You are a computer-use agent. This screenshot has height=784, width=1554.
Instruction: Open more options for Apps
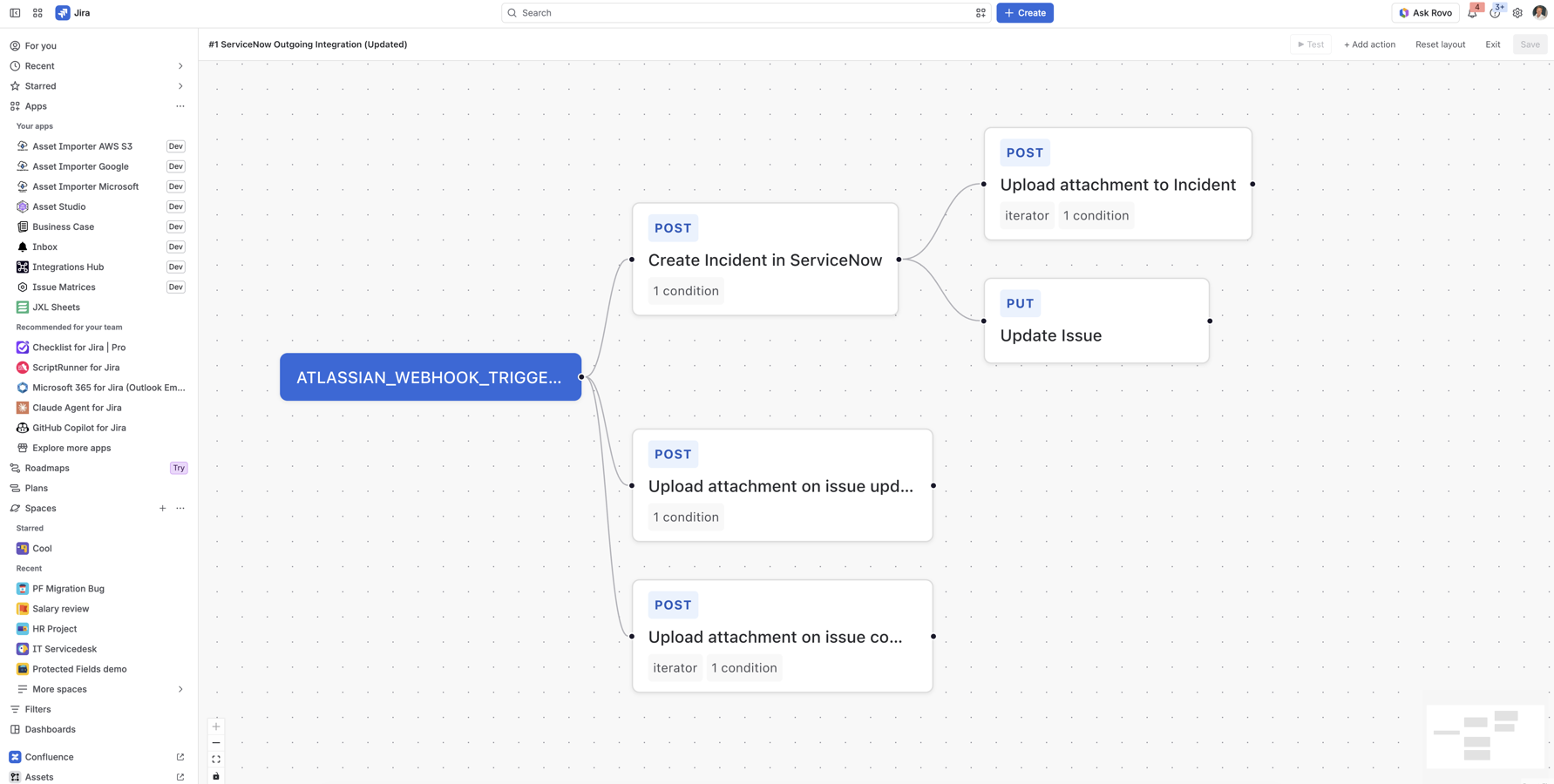(x=180, y=106)
